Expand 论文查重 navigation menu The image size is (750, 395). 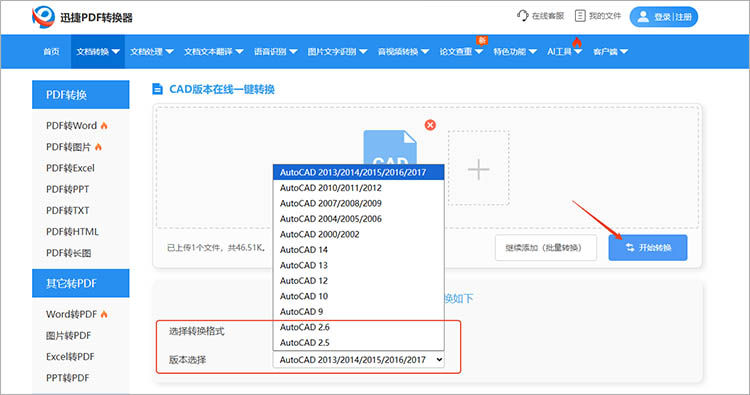tap(461, 52)
